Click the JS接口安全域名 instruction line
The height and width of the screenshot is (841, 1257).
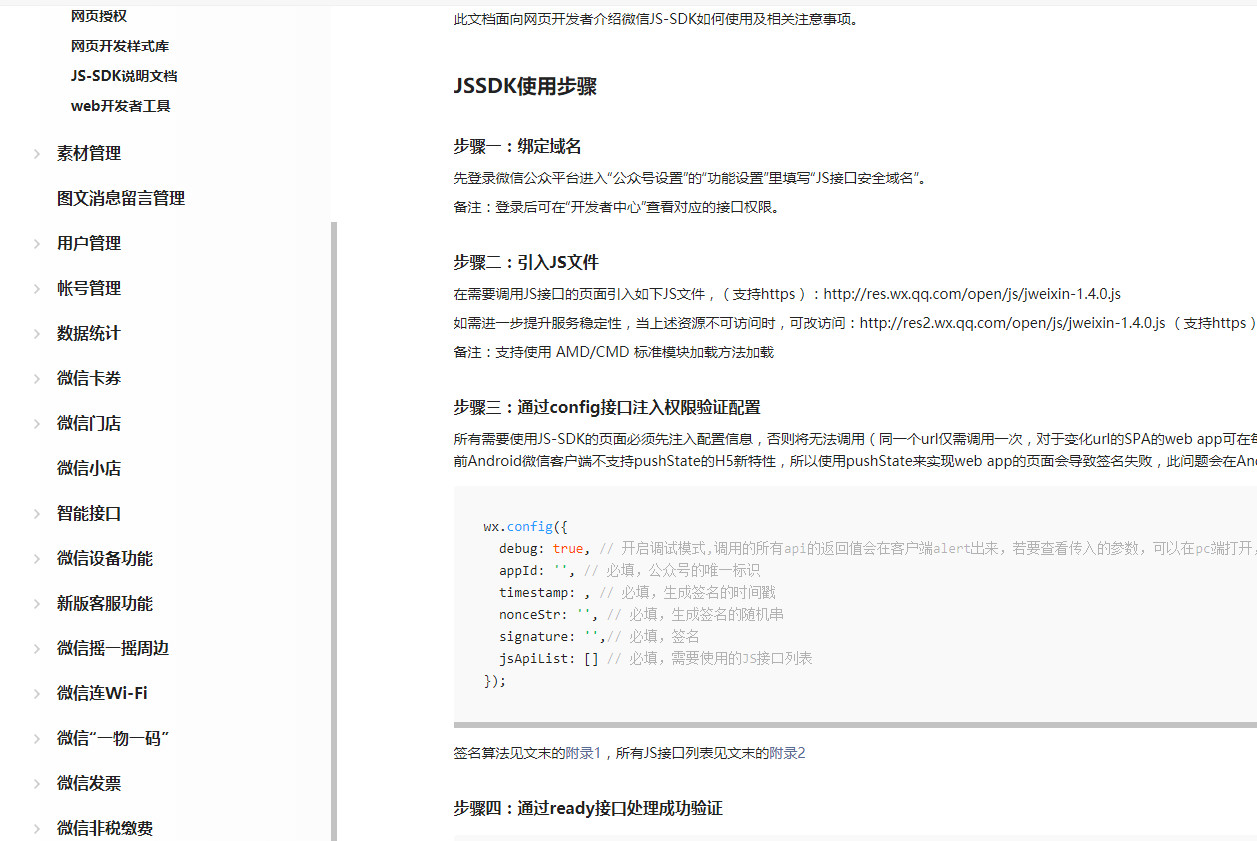click(691, 179)
